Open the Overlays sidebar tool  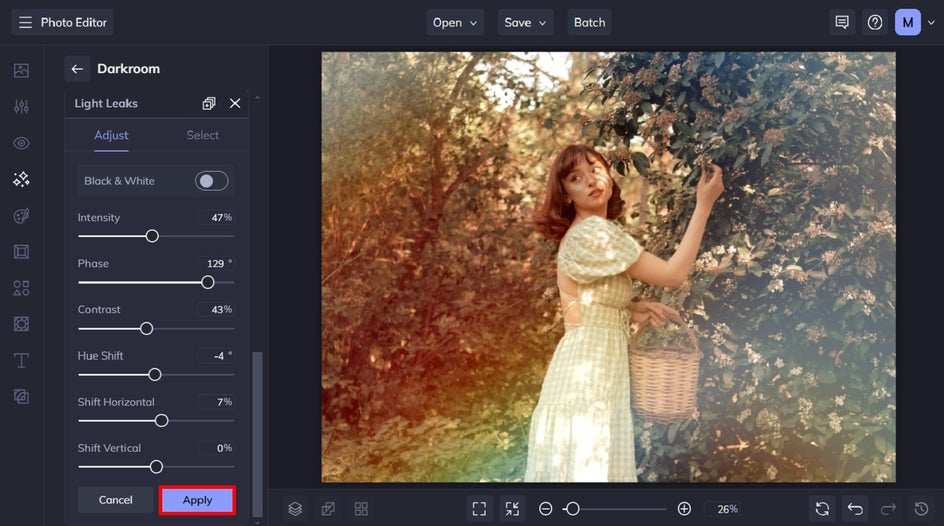21,324
